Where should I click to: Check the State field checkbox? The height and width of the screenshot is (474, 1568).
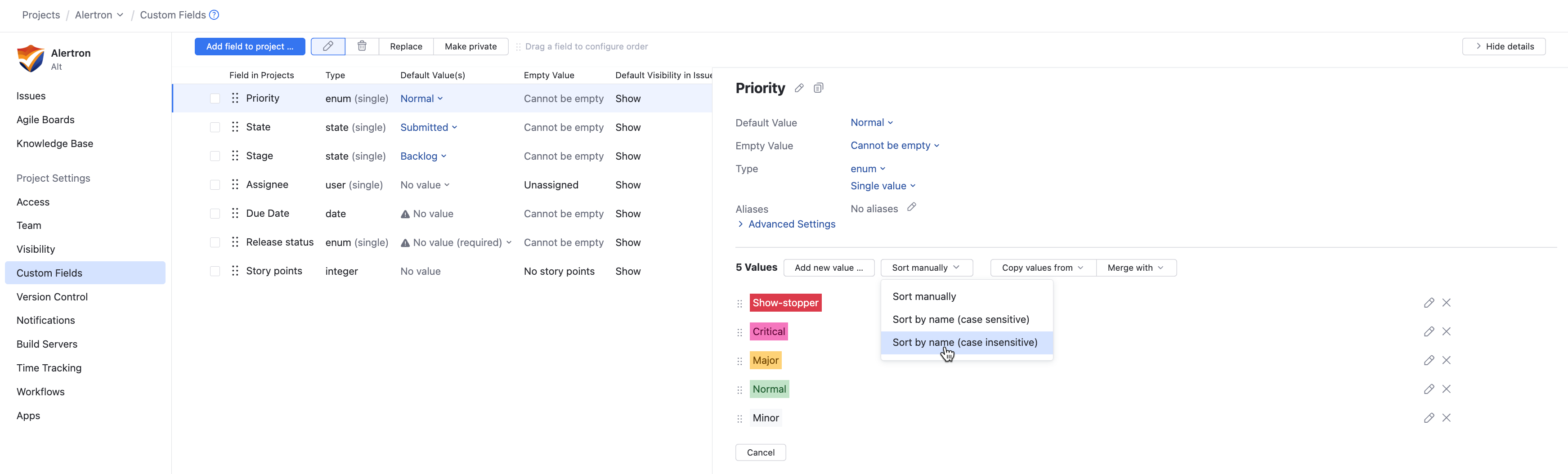tap(215, 127)
